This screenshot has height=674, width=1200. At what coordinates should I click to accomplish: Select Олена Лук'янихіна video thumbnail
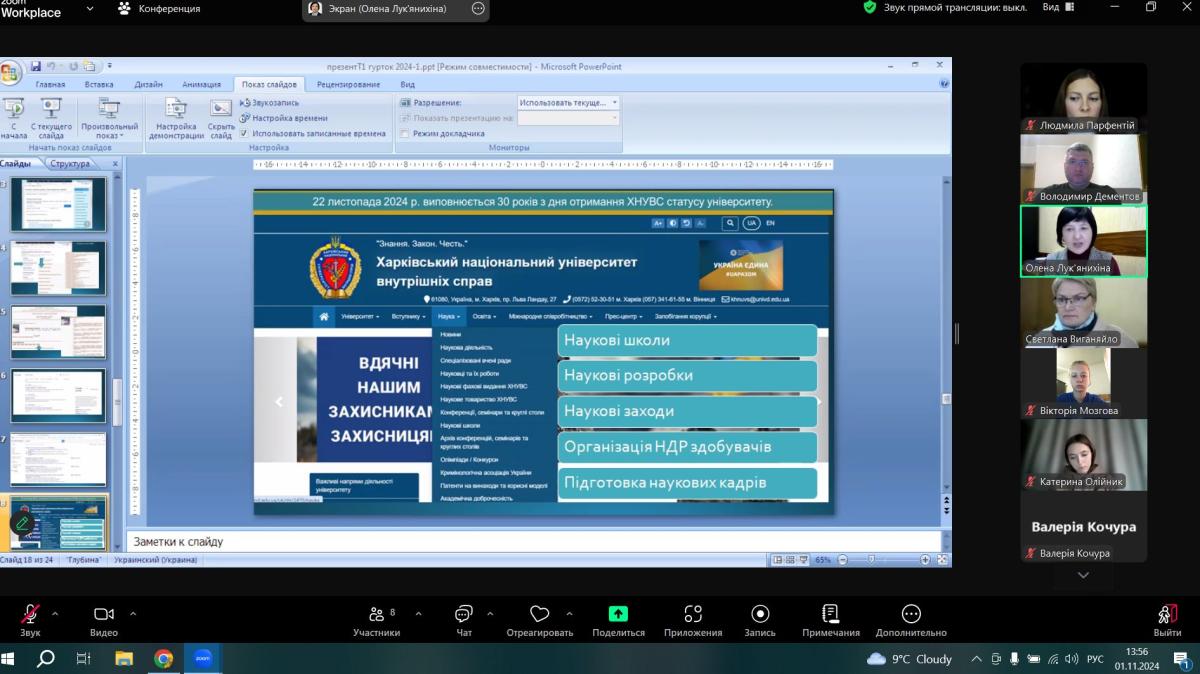coord(1083,241)
